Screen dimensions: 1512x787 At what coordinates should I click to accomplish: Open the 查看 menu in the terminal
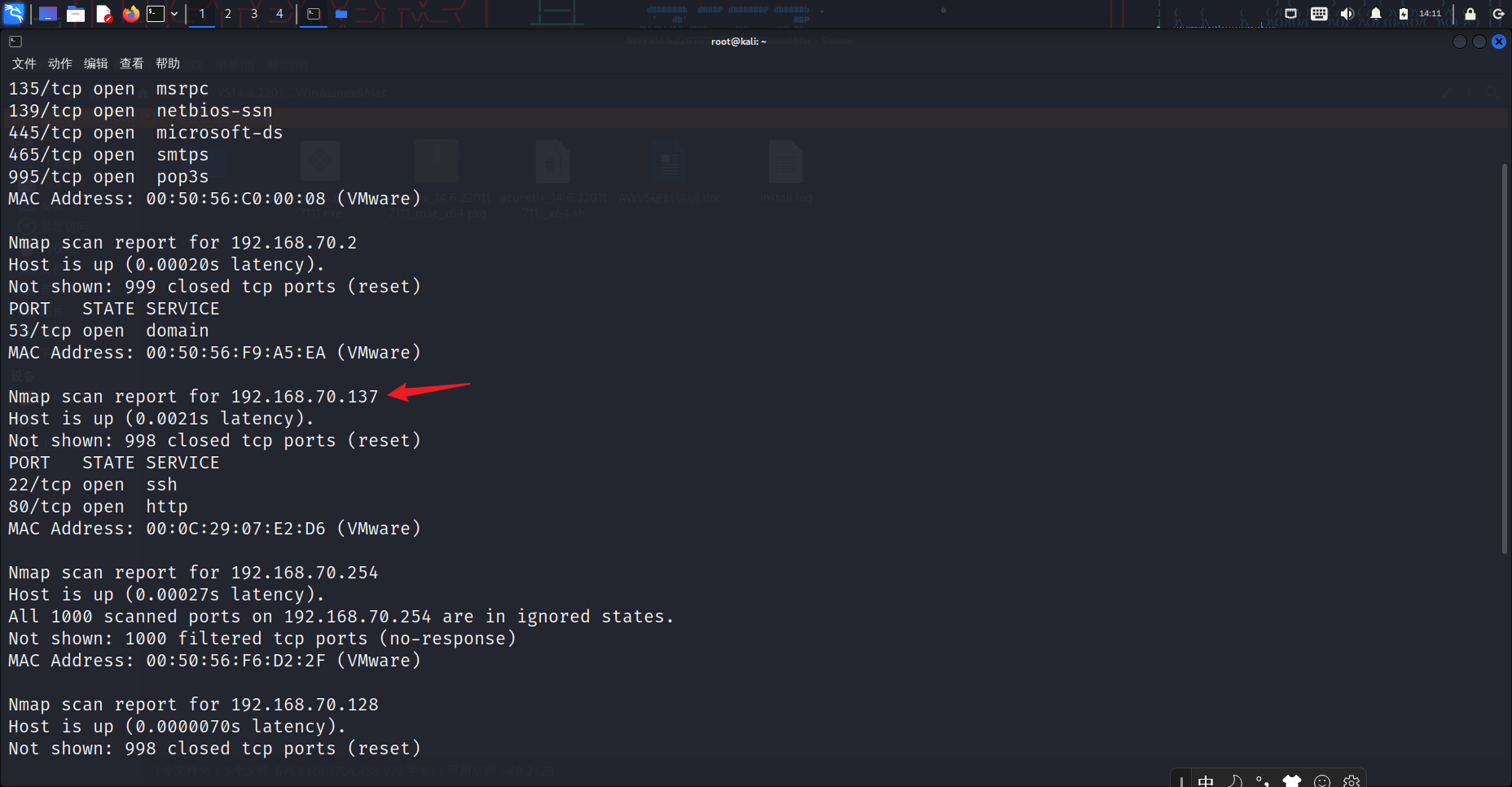tap(131, 63)
